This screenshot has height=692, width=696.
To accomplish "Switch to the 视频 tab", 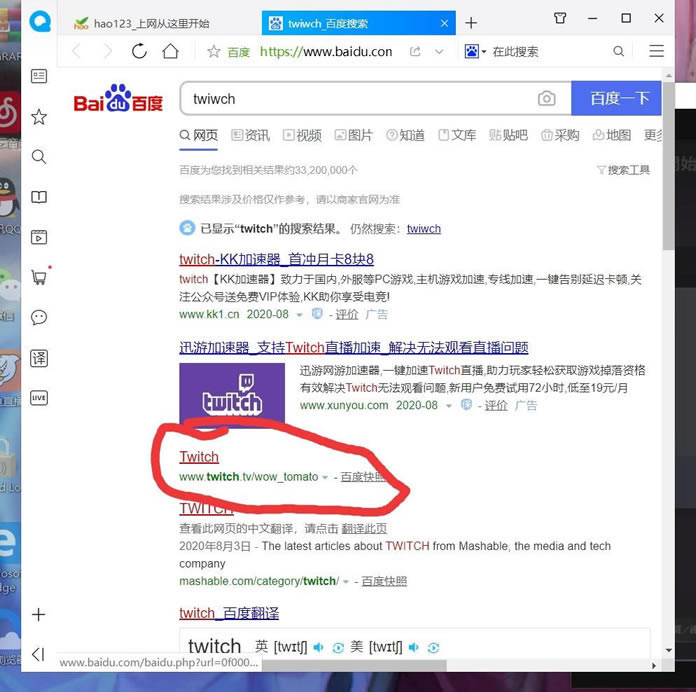I will coord(302,135).
